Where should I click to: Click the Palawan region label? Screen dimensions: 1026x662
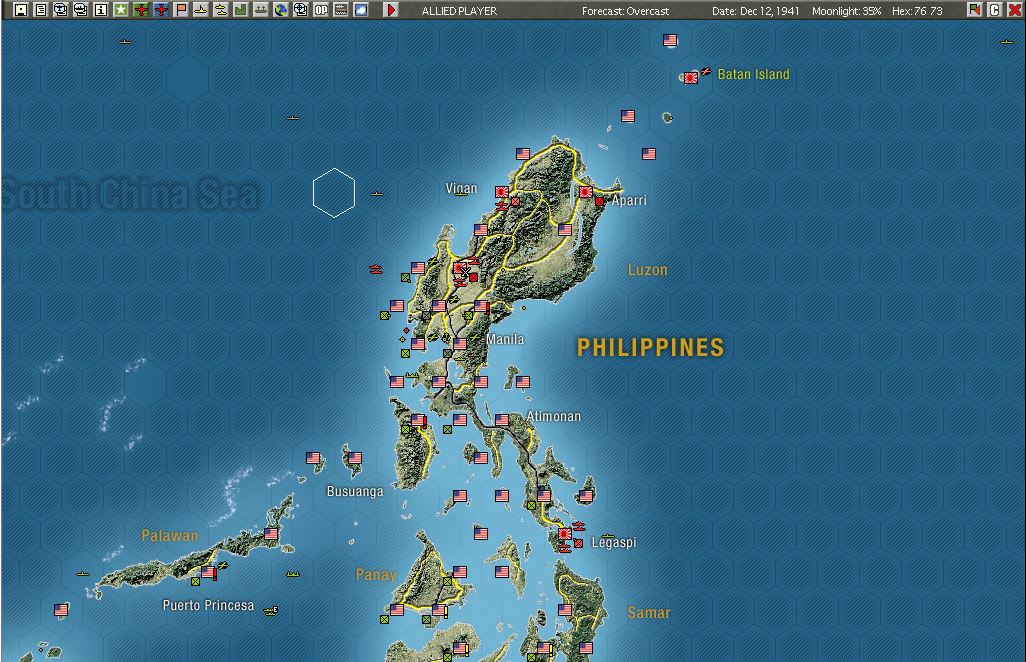pyautogui.click(x=169, y=536)
